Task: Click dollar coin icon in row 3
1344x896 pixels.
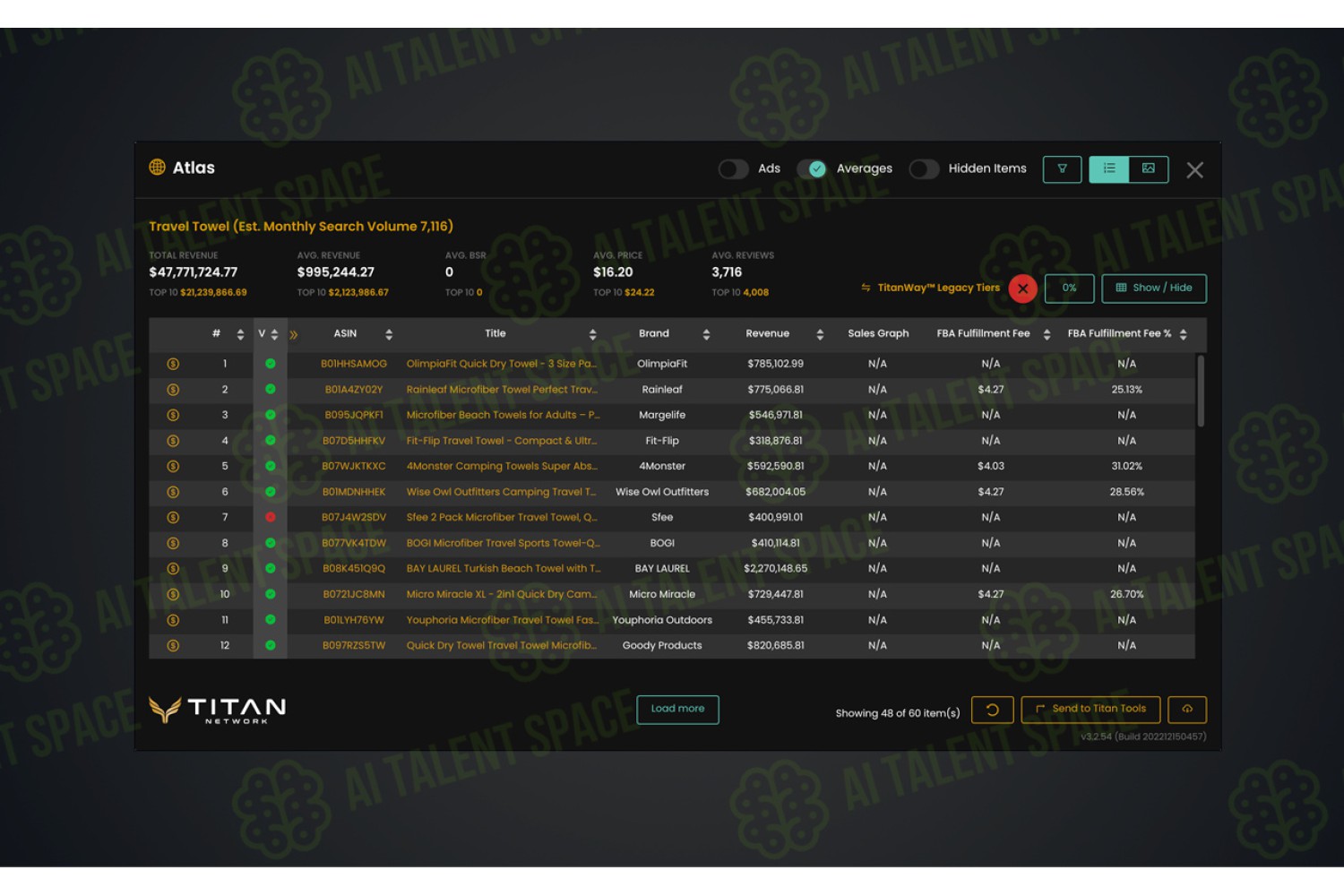Action: (x=173, y=415)
